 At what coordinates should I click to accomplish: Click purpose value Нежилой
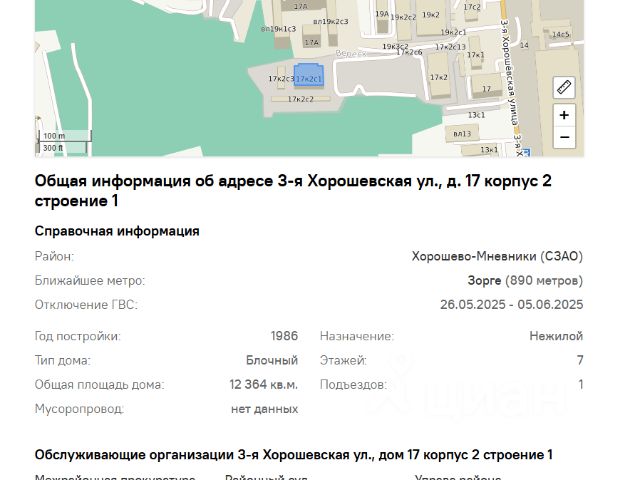(556, 336)
